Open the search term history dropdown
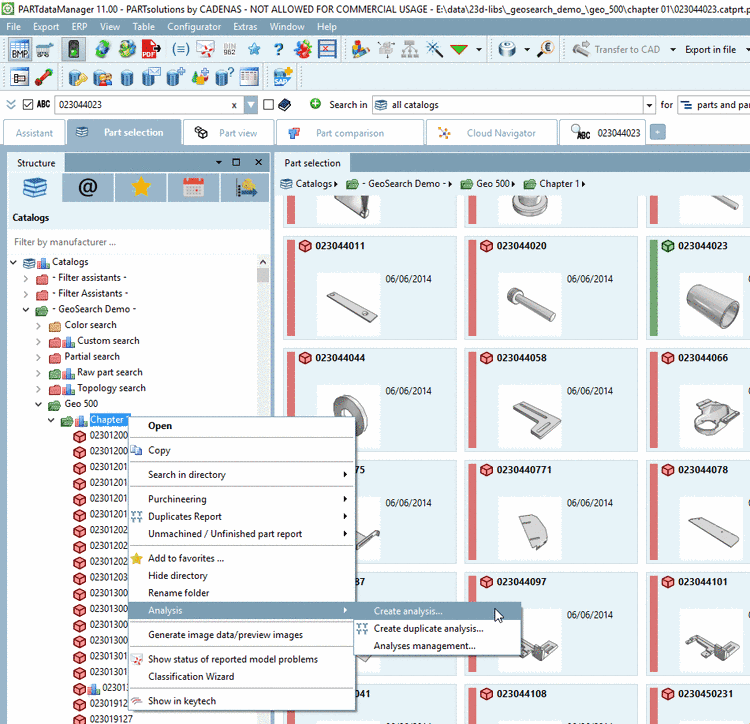The height and width of the screenshot is (724, 750). [251, 105]
